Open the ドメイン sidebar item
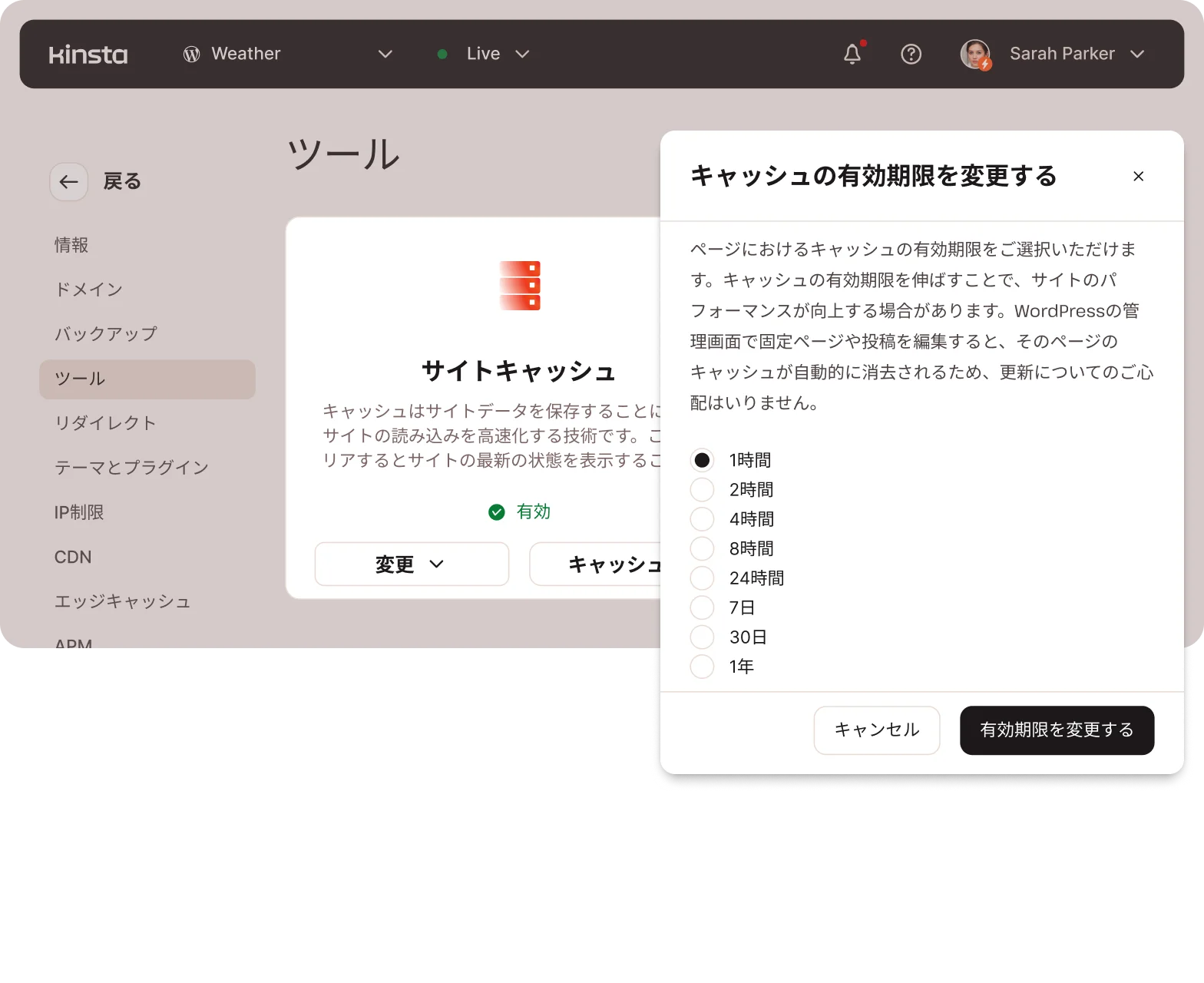 tap(89, 290)
